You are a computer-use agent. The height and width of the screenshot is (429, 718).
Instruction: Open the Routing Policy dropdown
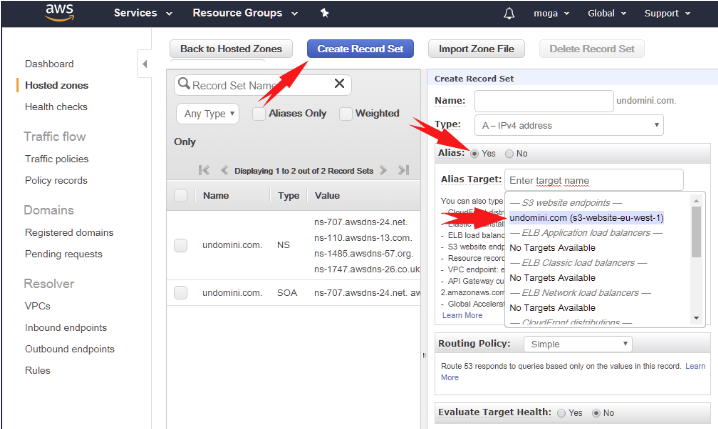(578, 344)
